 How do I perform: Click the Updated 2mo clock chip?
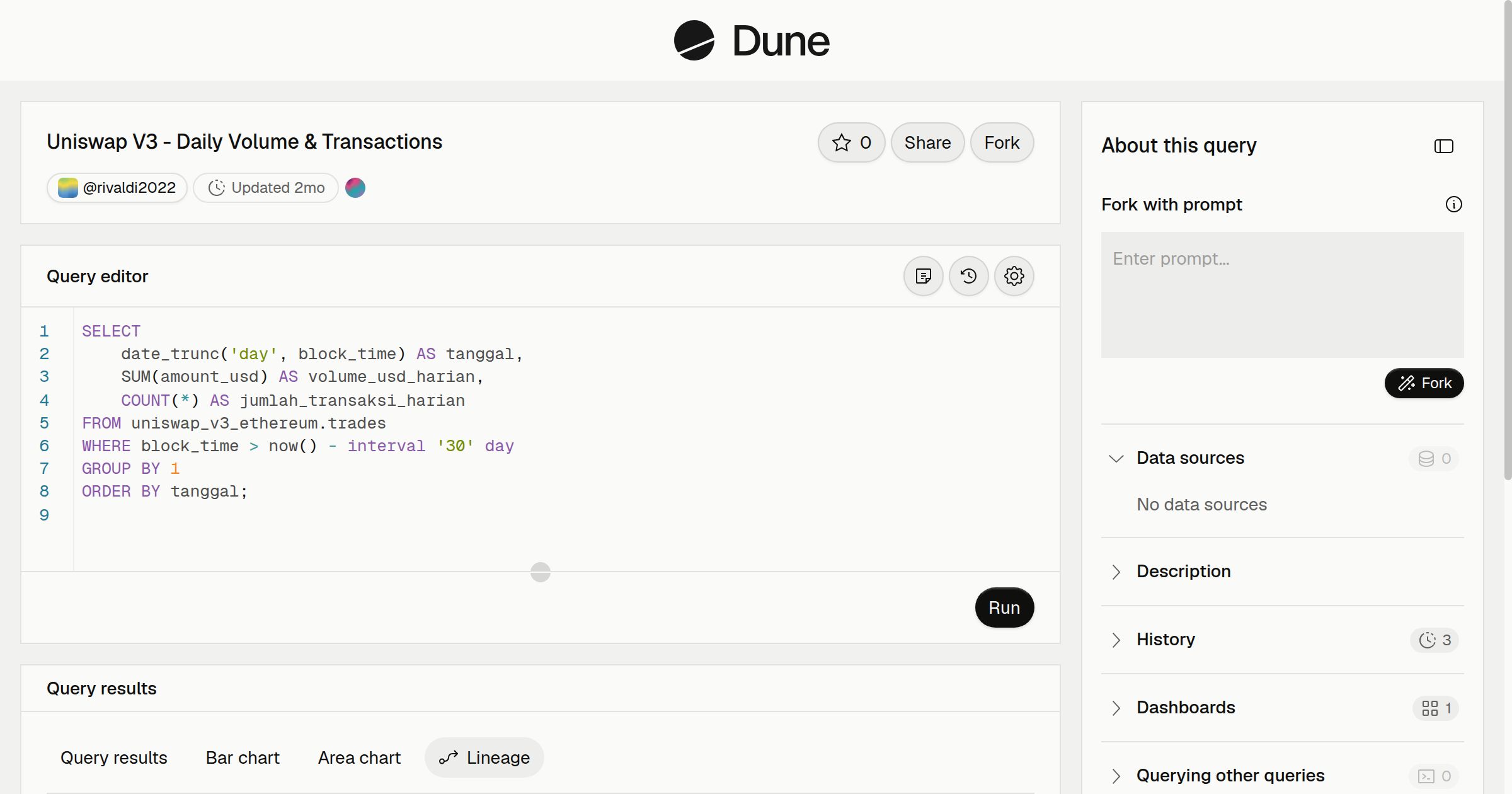[x=266, y=188]
